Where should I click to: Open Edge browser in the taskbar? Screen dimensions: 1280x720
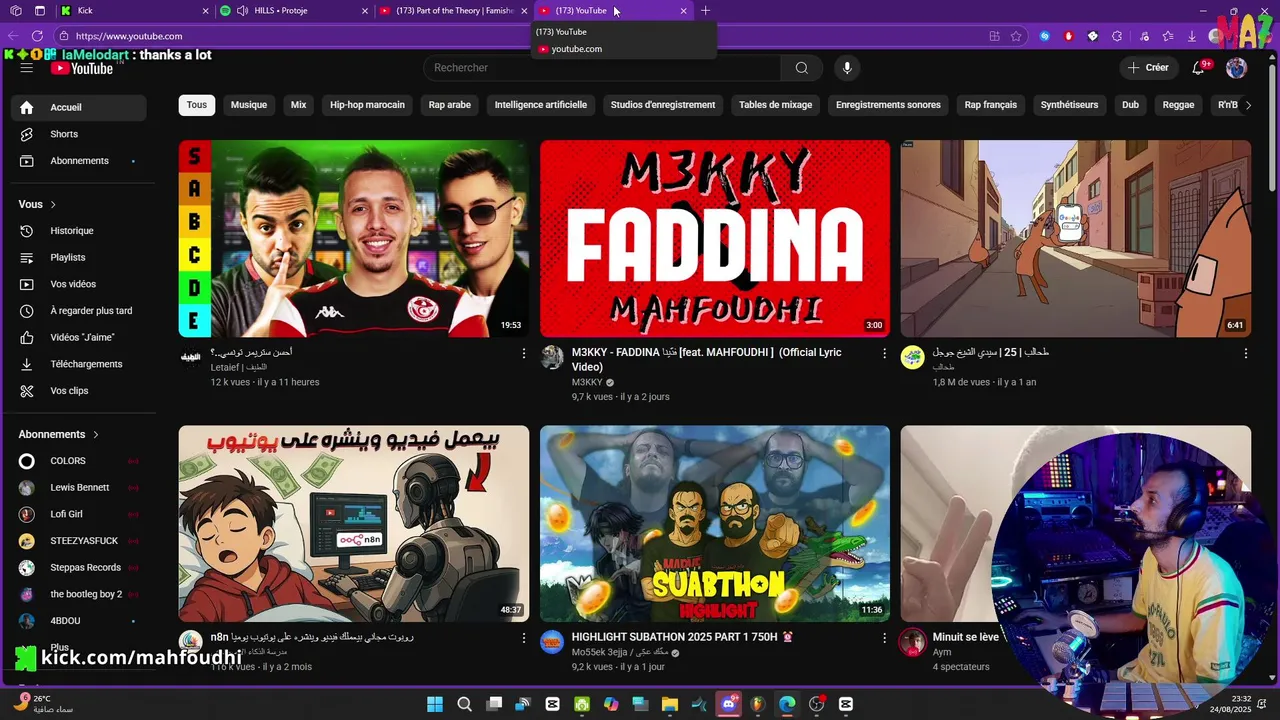pos(787,704)
